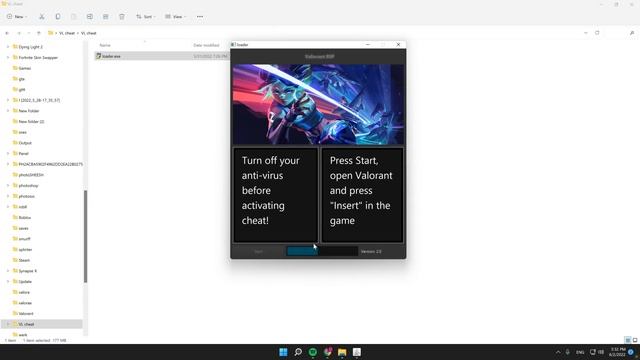Click the loader app taskbar icon

click(357, 352)
